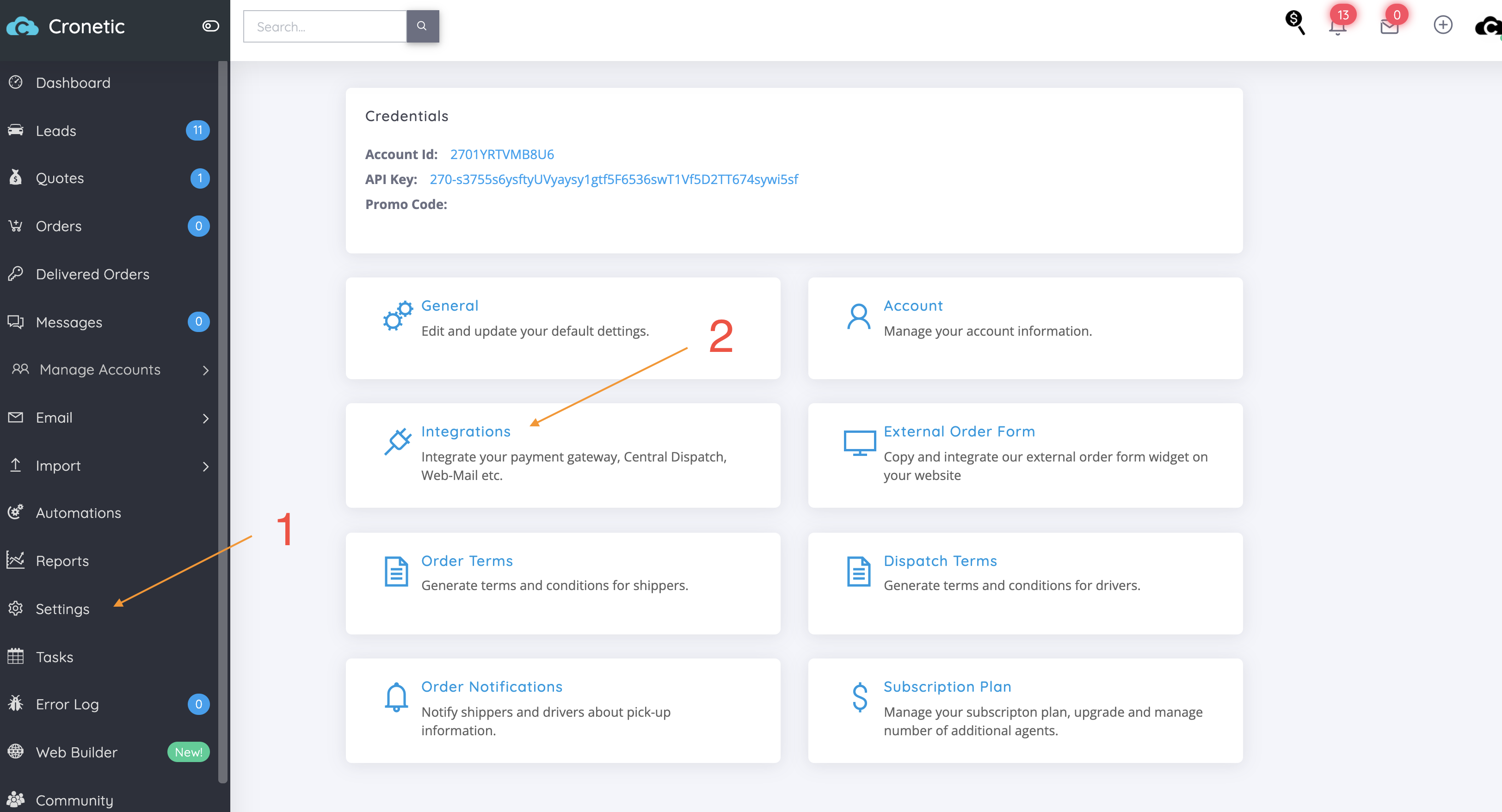
Task: Open the mail envelope icon in header
Action: pyautogui.click(x=1389, y=27)
